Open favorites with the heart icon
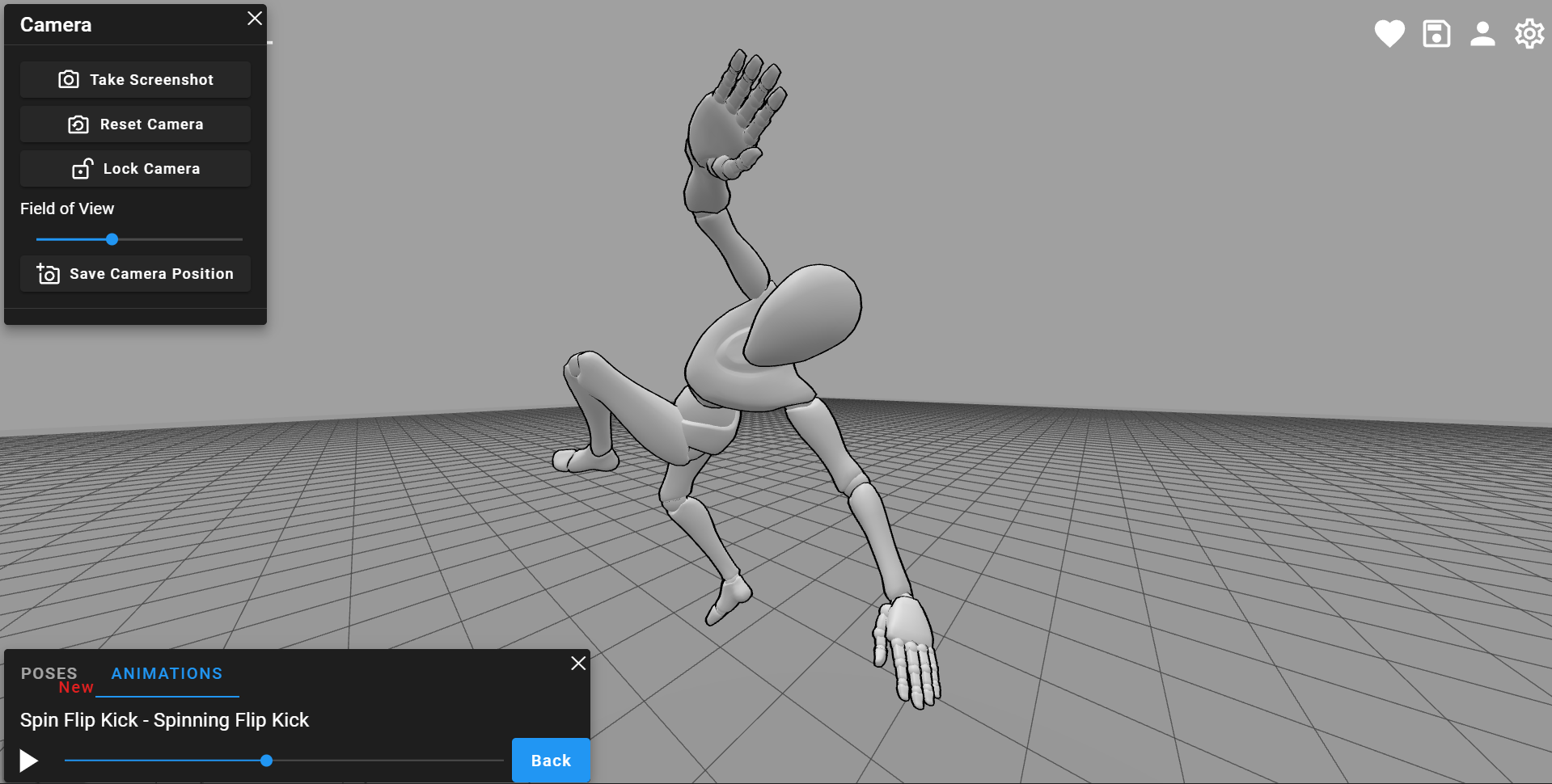This screenshot has height=784, width=1552. (1388, 33)
